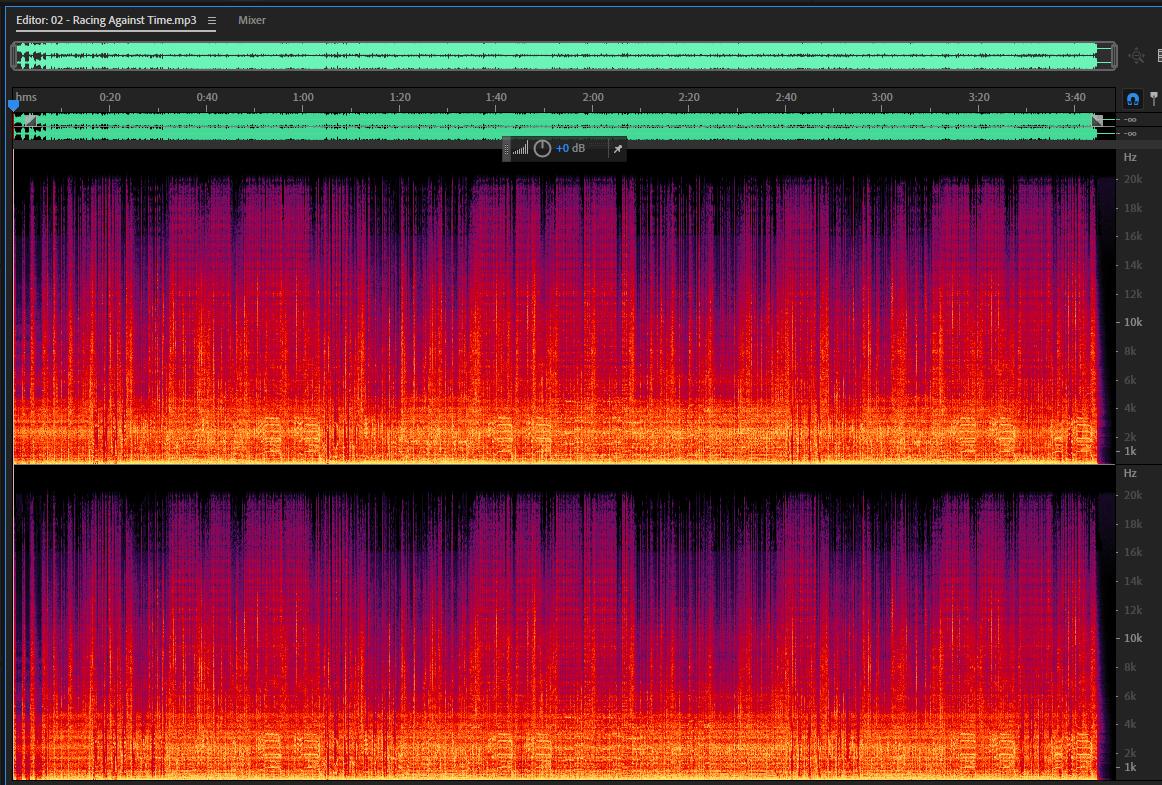Click the lower -∞ dB label
The height and width of the screenshot is (785, 1162).
tap(1129, 133)
